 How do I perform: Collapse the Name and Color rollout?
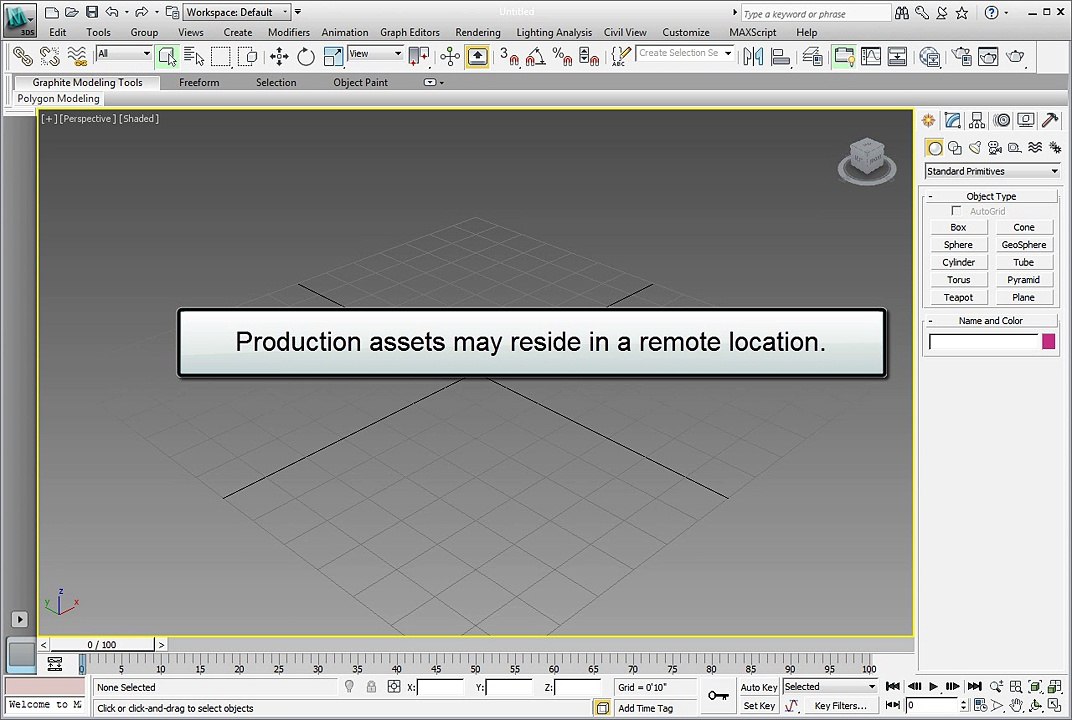[x=991, y=321]
